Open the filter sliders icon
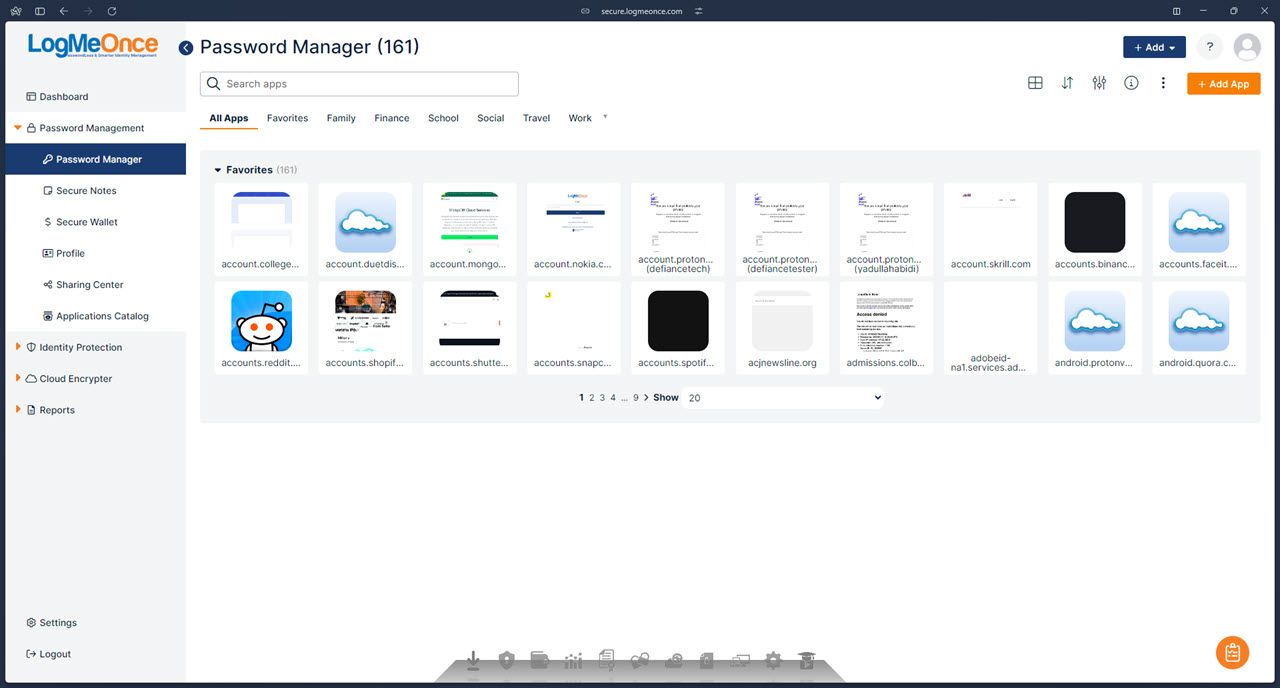This screenshot has height=688, width=1280. 1099,83
